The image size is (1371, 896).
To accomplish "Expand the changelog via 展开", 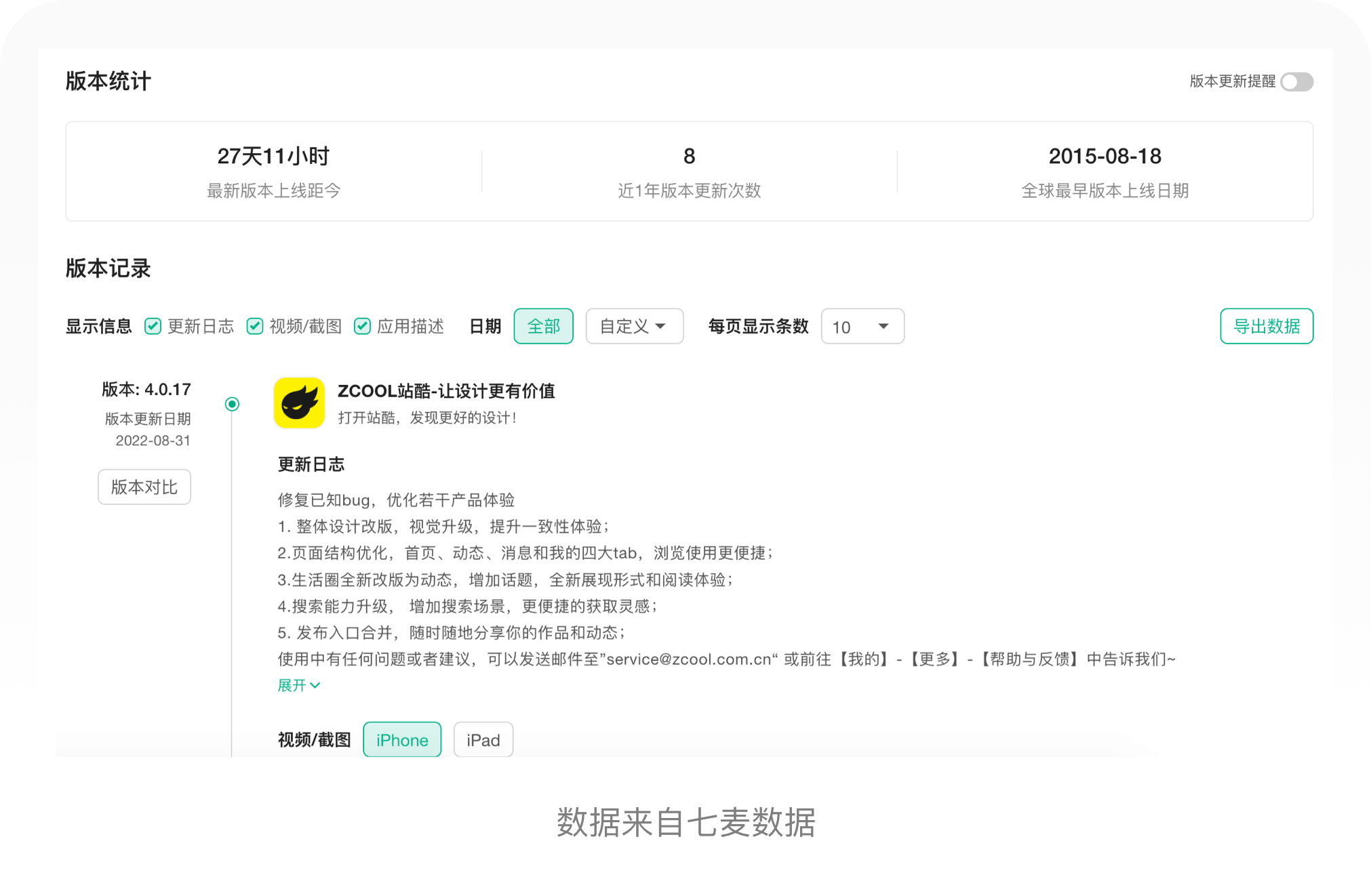I will click(292, 685).
